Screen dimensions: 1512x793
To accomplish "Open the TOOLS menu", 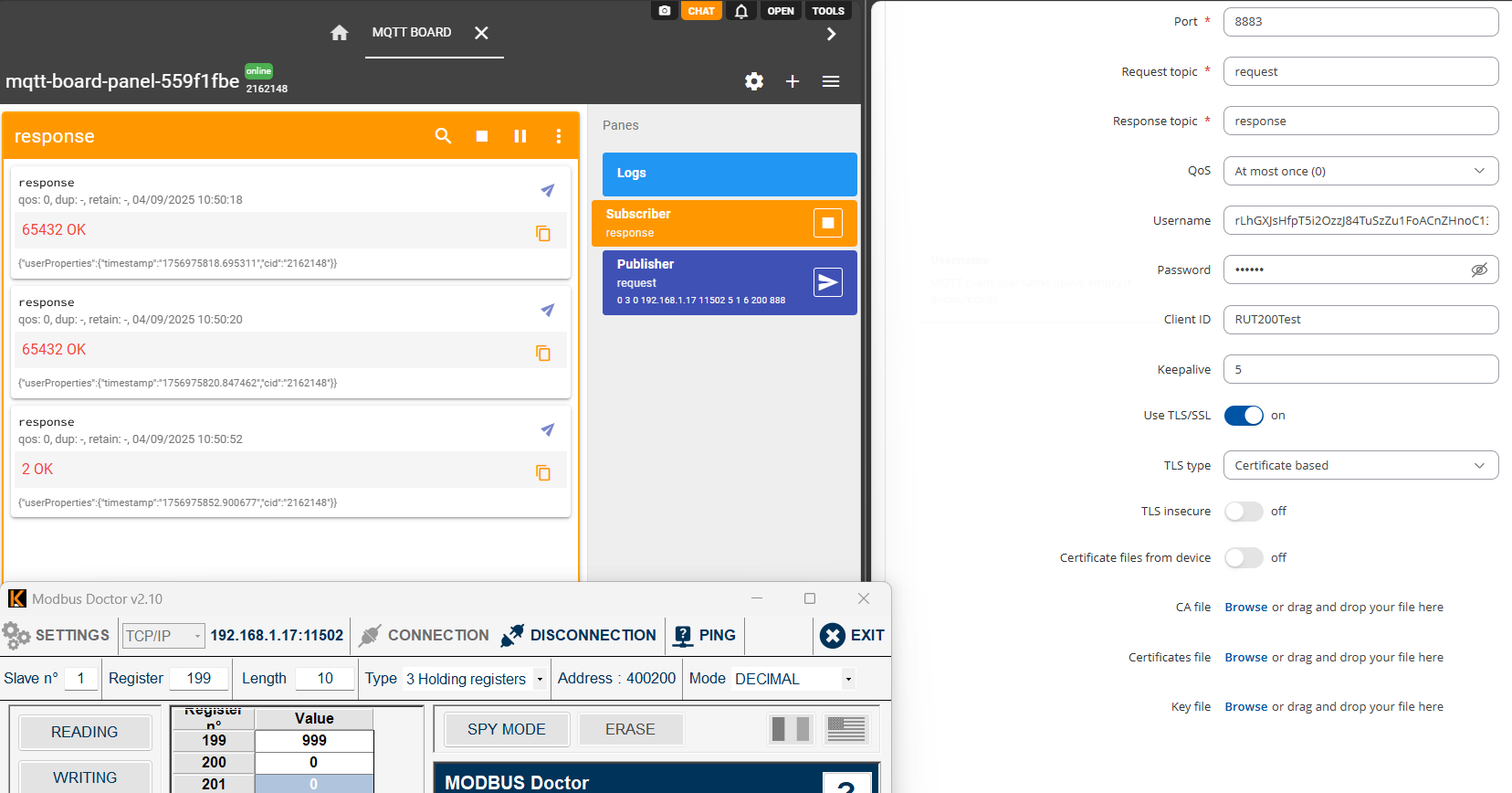I will tap(828, 11).
